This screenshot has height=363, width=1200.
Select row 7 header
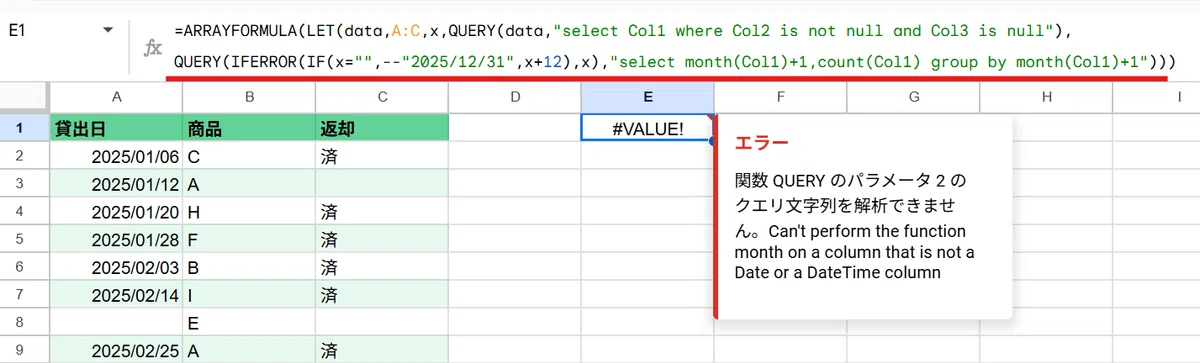coord(24,296)
